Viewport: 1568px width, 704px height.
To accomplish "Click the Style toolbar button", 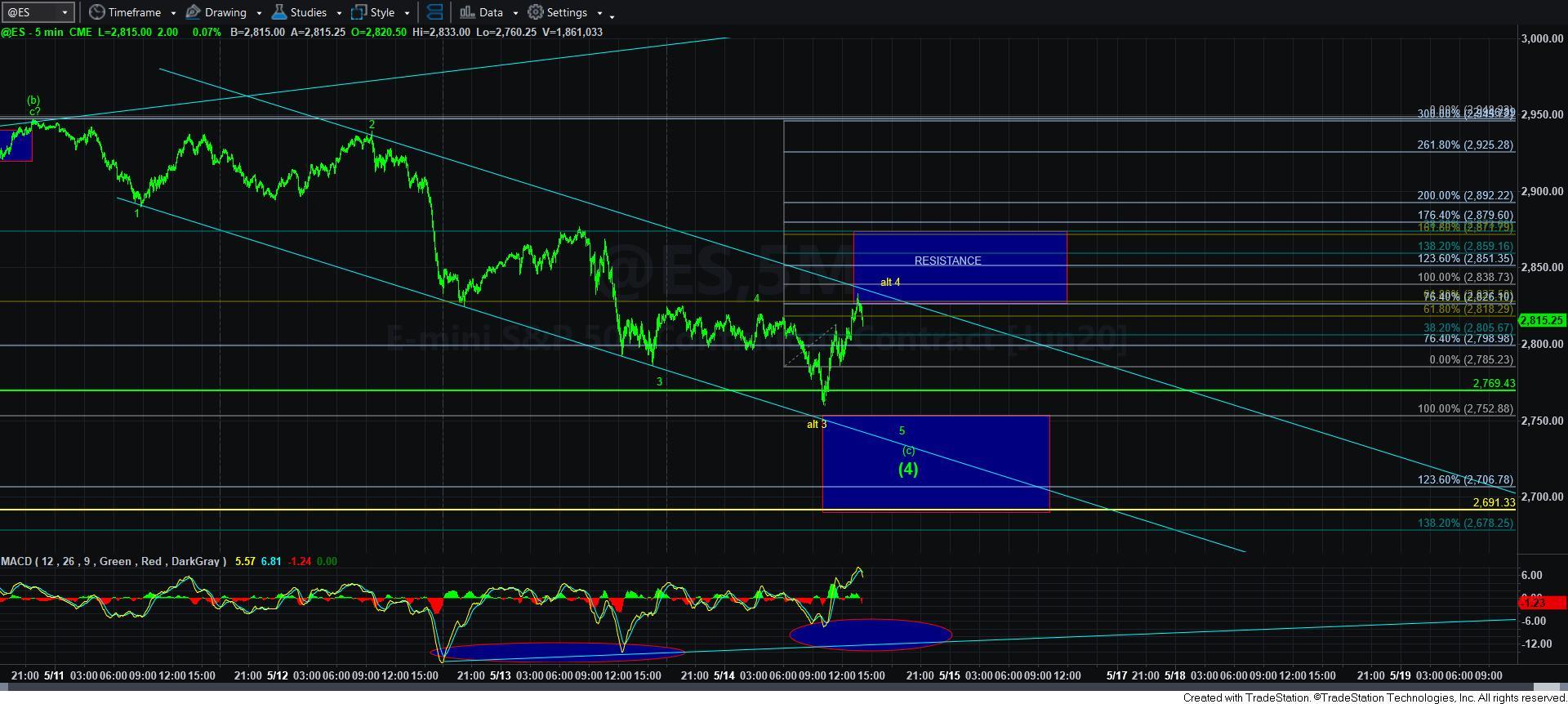I will click(373, 12).
